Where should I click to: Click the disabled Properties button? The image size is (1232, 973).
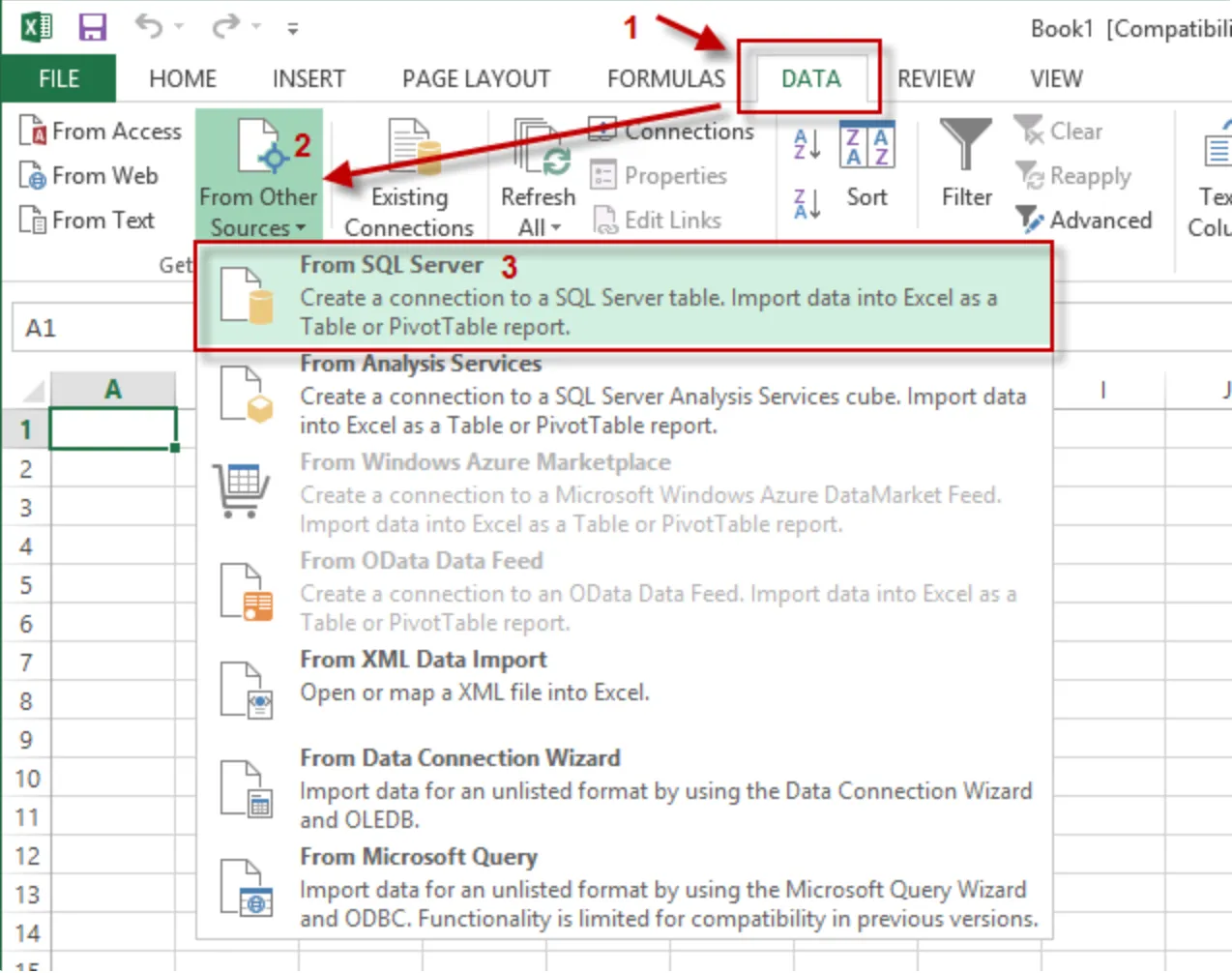pos(659,176)
